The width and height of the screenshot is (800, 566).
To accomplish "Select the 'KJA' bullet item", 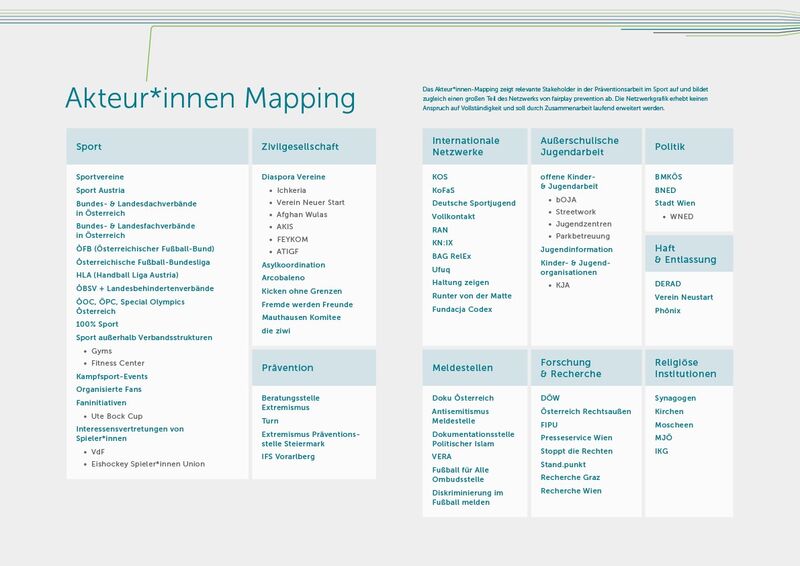I will pos(563,285).
